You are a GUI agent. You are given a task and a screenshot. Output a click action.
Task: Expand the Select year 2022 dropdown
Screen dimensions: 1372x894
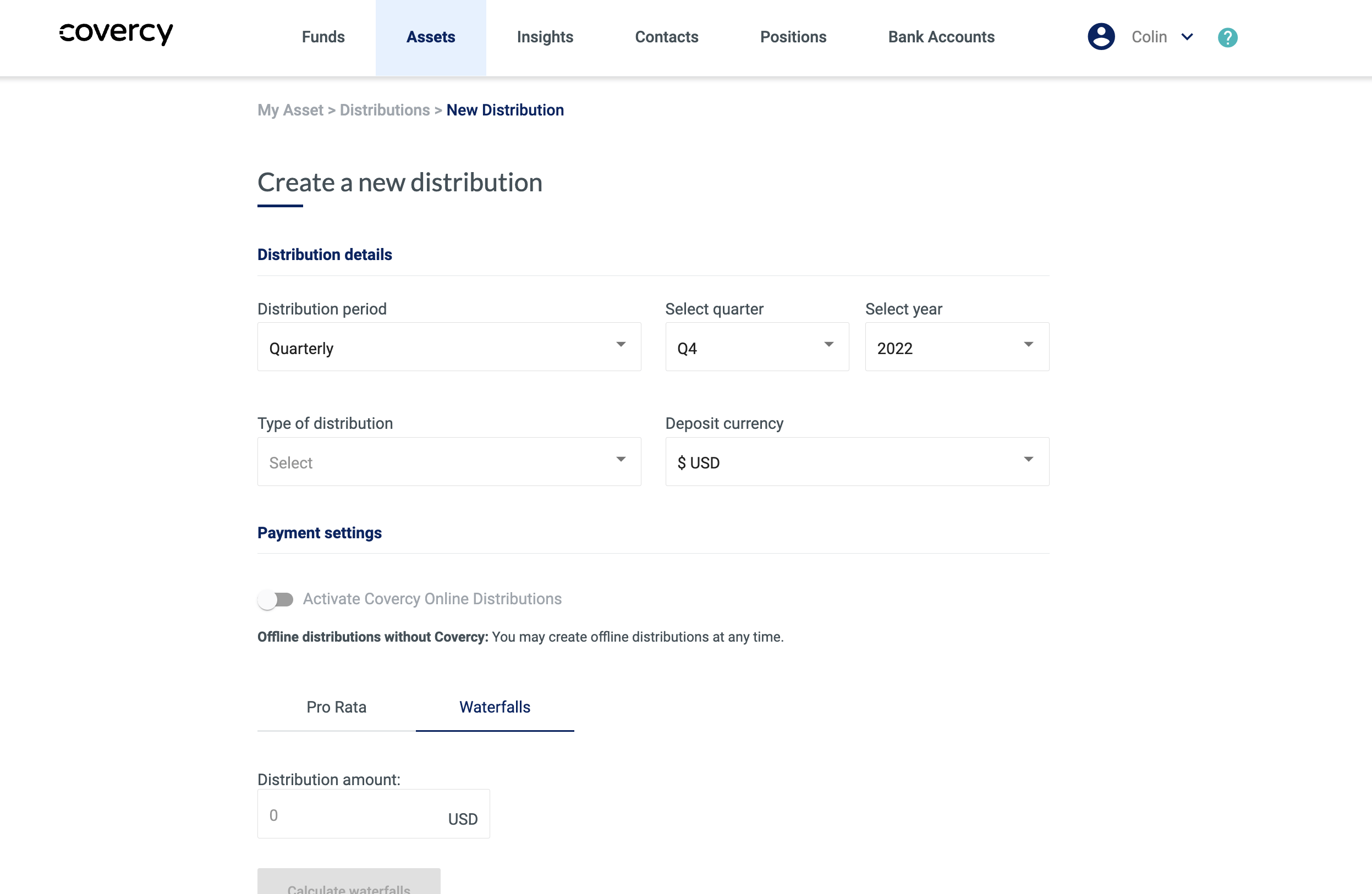click(956, 347)
